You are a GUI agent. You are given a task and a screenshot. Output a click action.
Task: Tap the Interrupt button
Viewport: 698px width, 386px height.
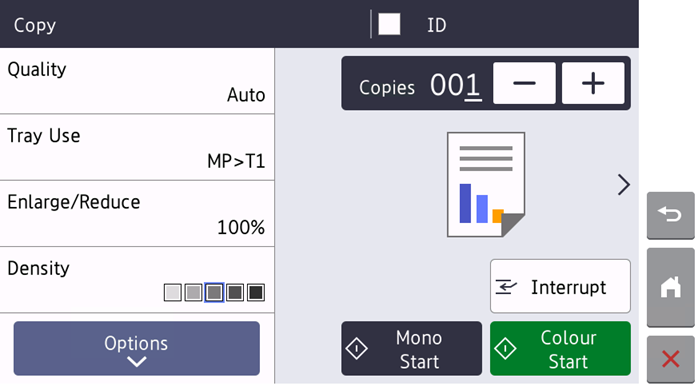pyautogui.click(x=560, y=286)
